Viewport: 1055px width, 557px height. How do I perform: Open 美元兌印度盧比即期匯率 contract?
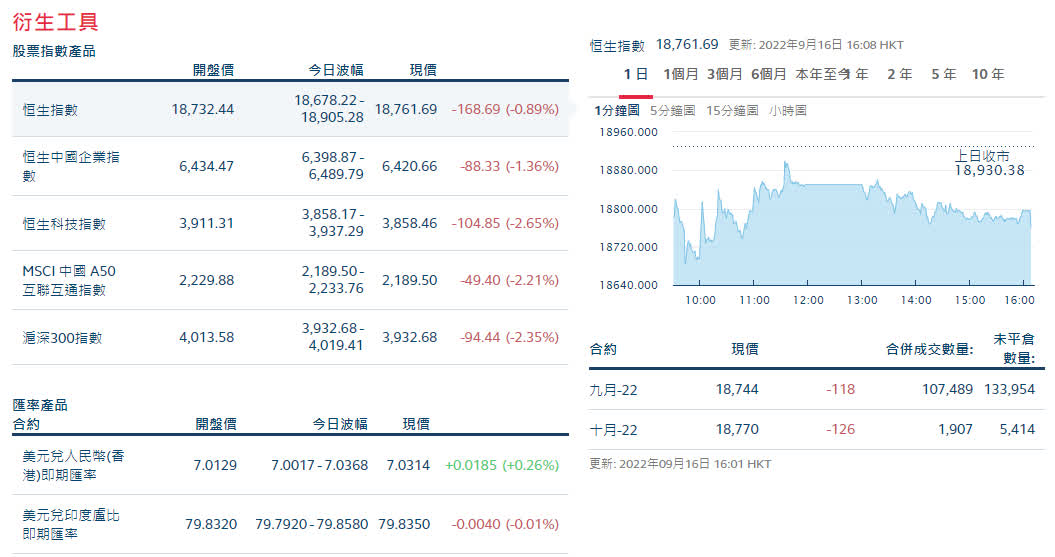pyautogui.click(x=290, y=525)
